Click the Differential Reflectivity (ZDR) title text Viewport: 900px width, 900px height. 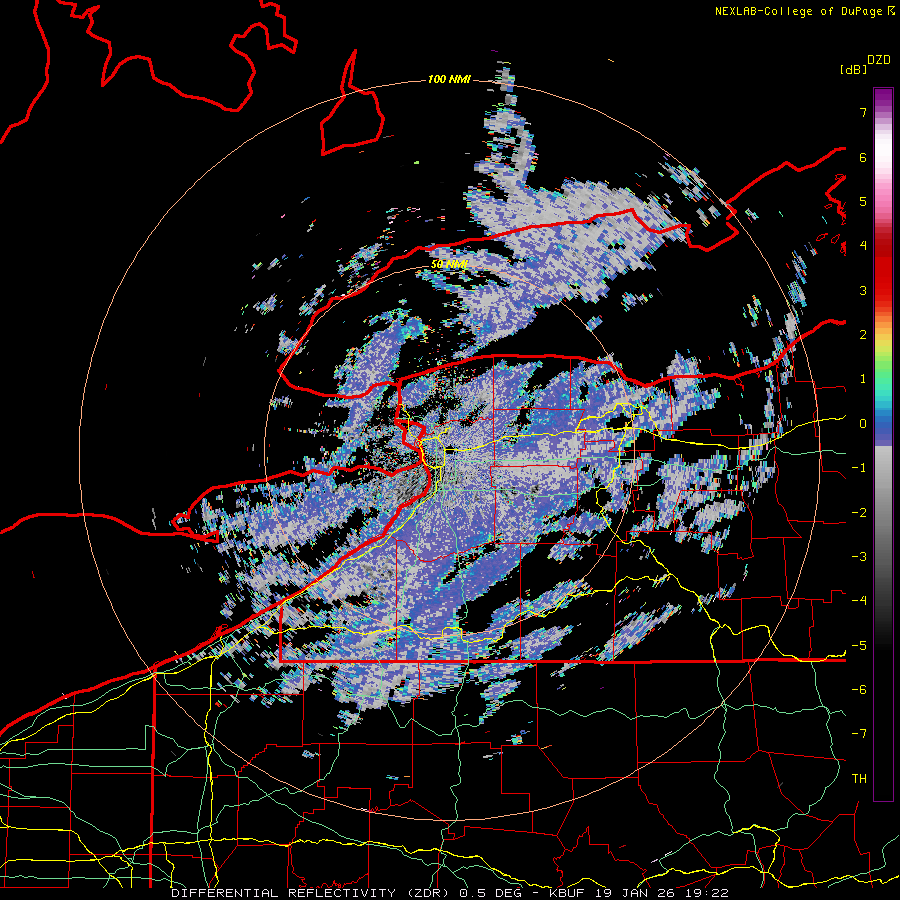click(x=313, y=893)
